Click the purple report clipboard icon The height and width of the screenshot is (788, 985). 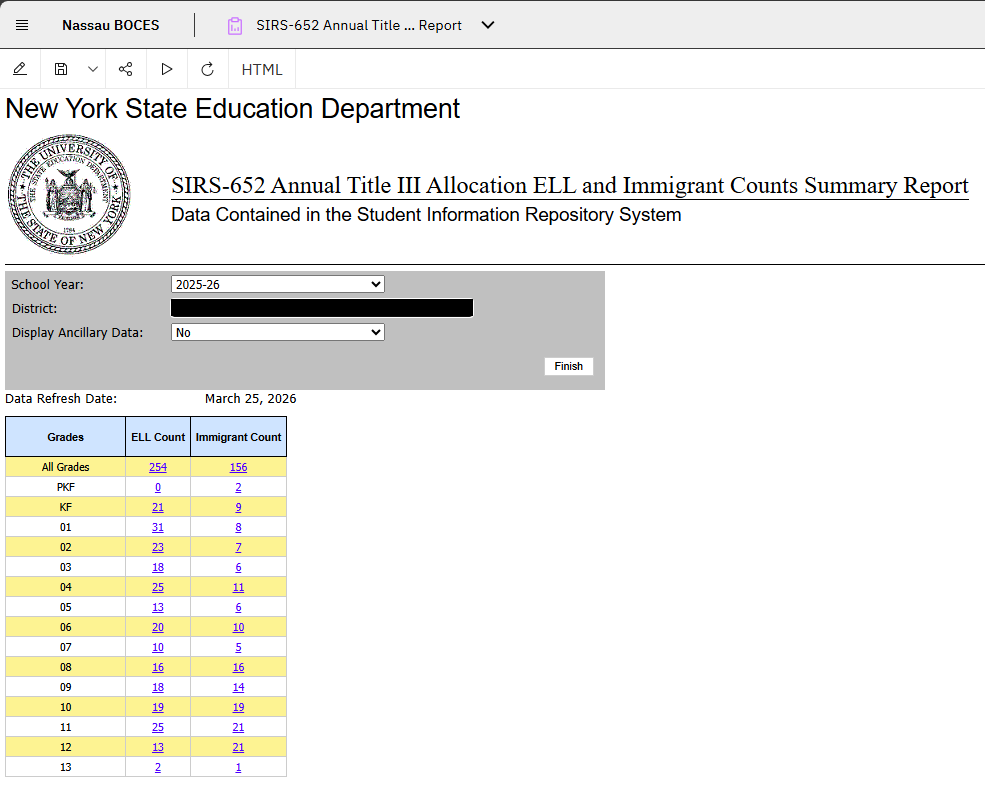pos(235,26)
